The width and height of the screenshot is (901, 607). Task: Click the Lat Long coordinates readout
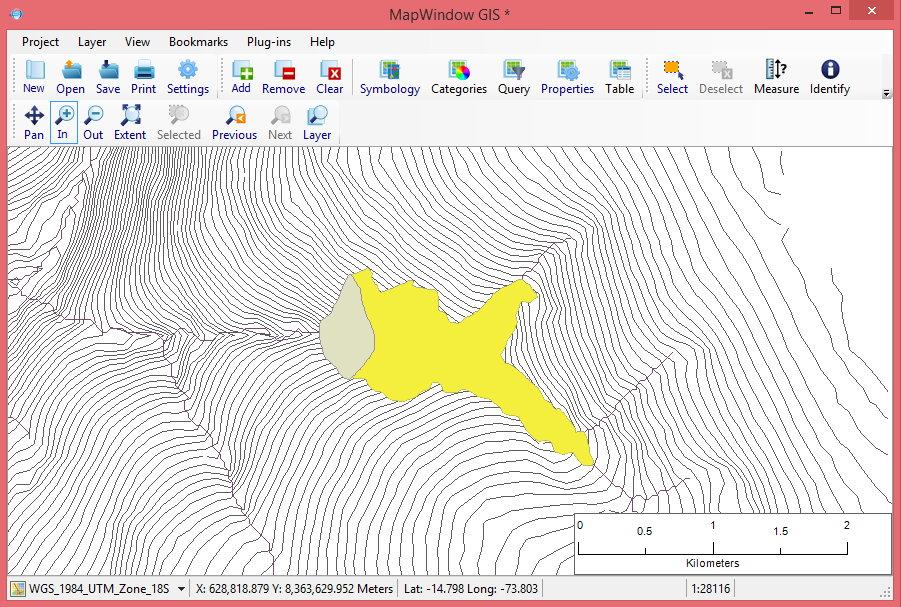point(471,589)
